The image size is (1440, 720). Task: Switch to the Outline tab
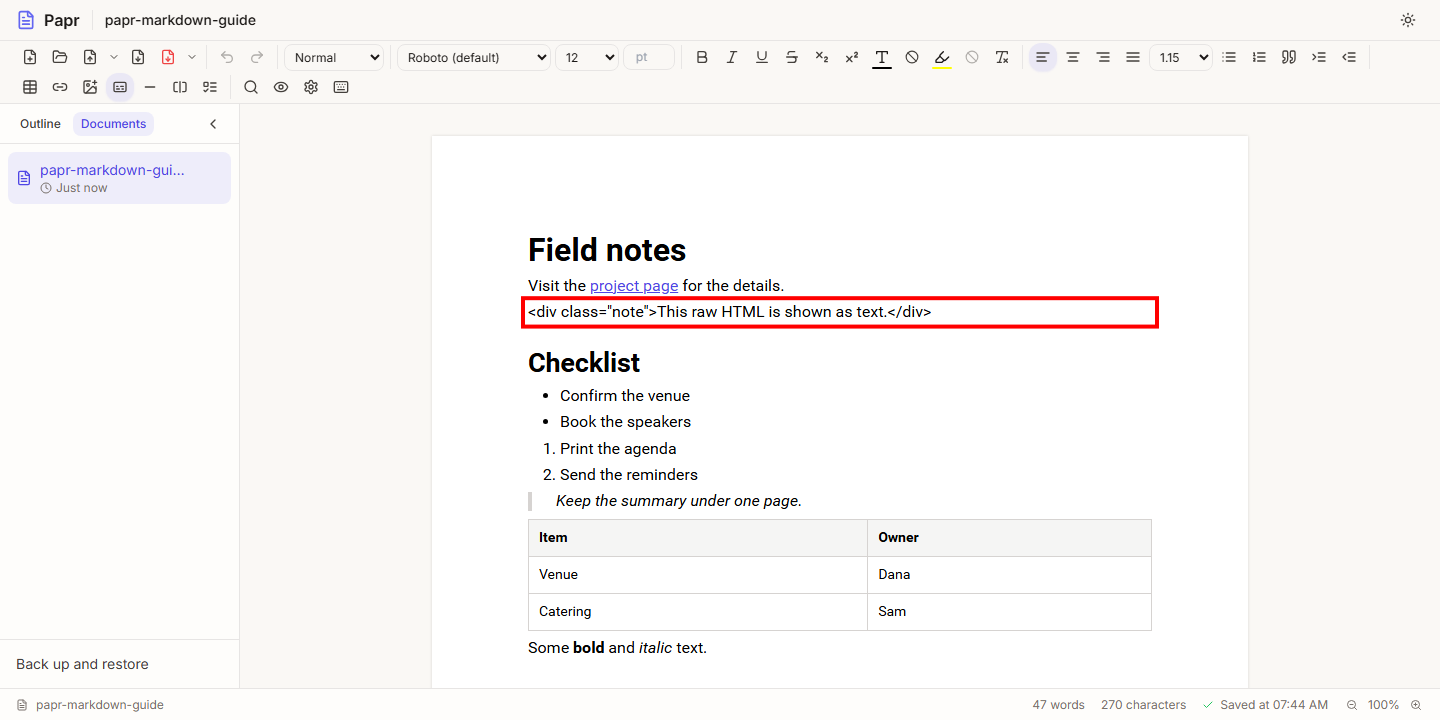tap(40, 124)
